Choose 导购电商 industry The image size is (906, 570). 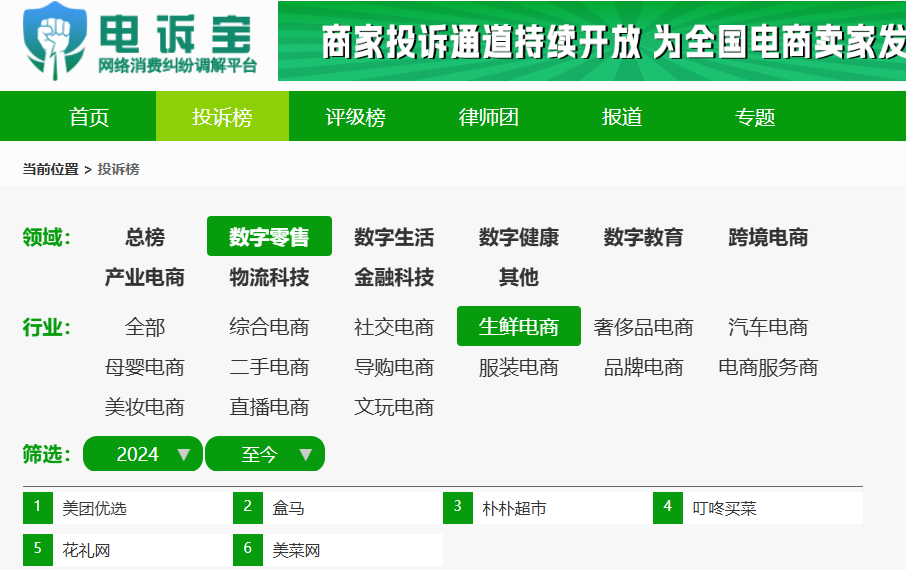394,367
